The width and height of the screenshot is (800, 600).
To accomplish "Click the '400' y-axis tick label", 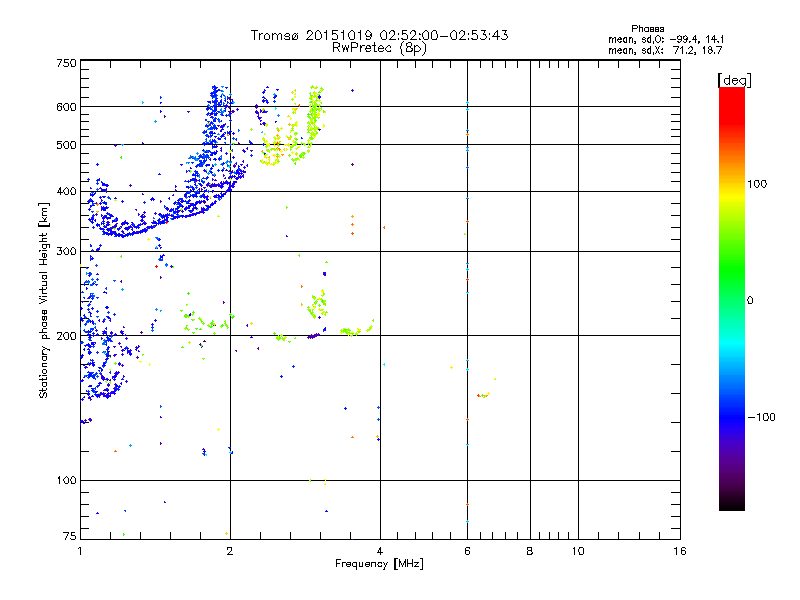I will pos(66,191).
